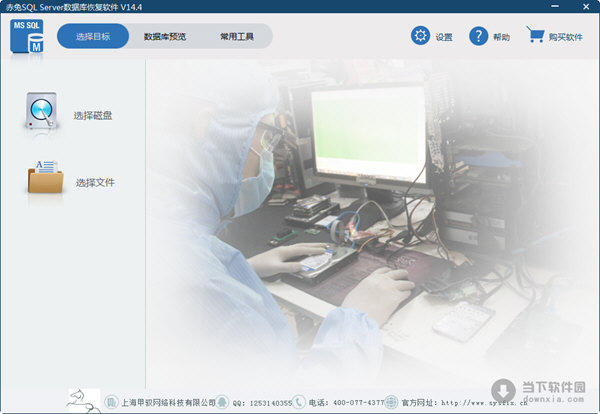Click the QQ penguin icon in footer
The width and height of the screenshot is (600, 414).
[222, 402]
